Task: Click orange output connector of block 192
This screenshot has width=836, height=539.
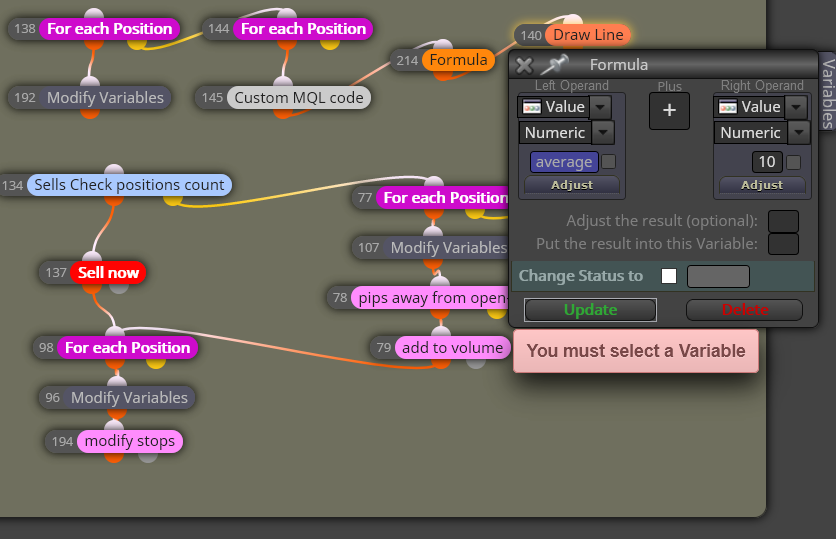Action: 90,112
